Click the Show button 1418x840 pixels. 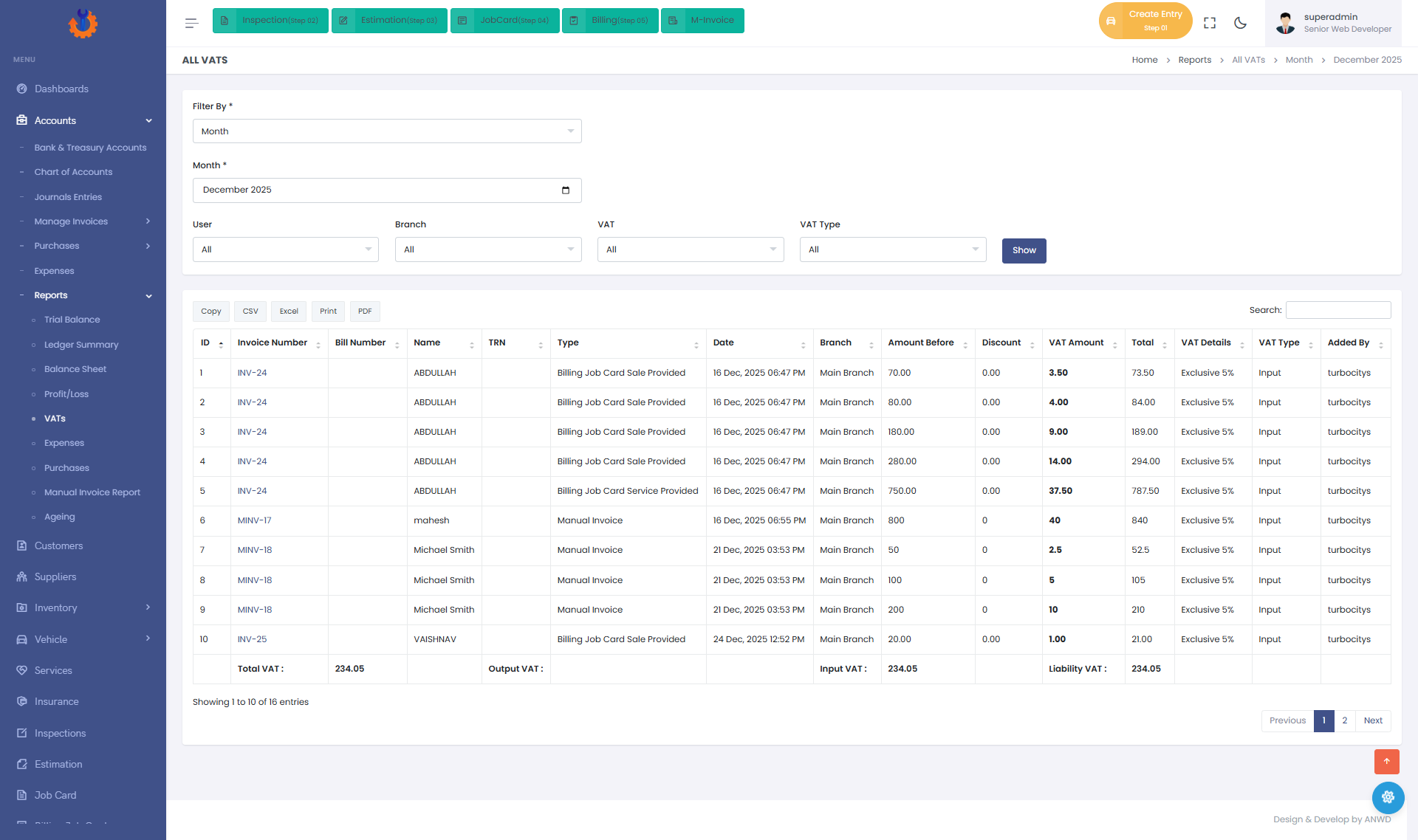(1024, 250)
